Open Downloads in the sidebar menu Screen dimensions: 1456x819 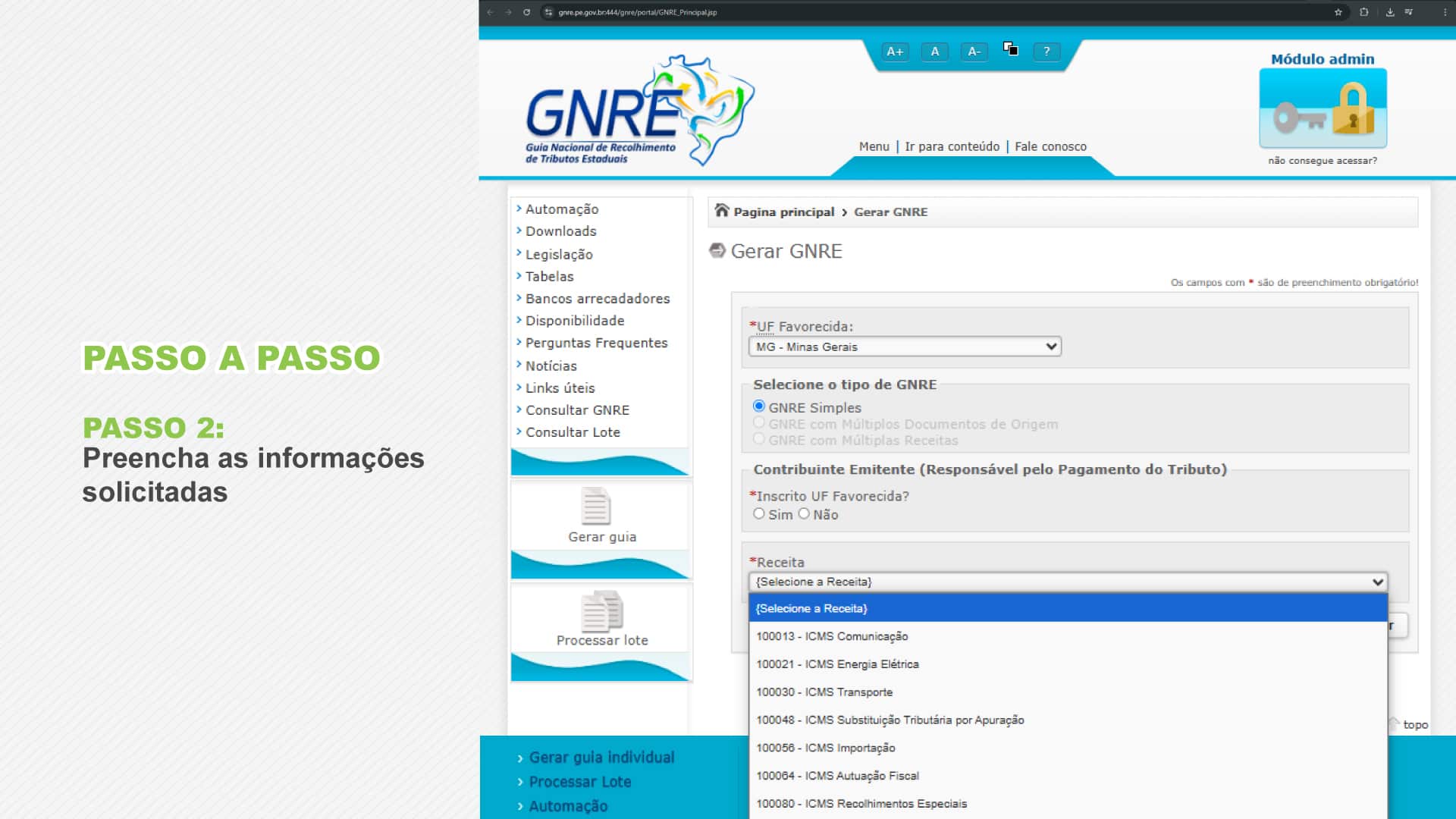561,231
